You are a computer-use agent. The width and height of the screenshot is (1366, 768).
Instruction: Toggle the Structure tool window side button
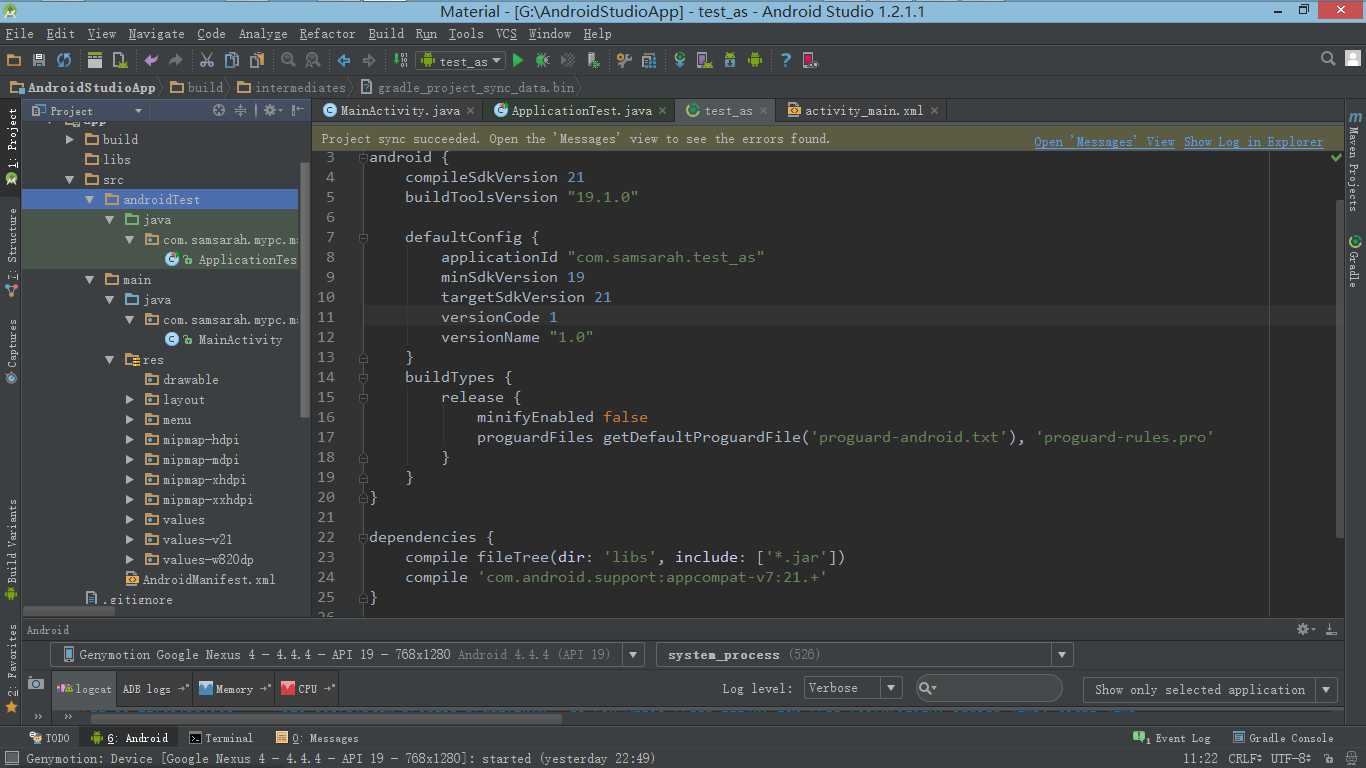pyautogui.click(x=12, y=251)
